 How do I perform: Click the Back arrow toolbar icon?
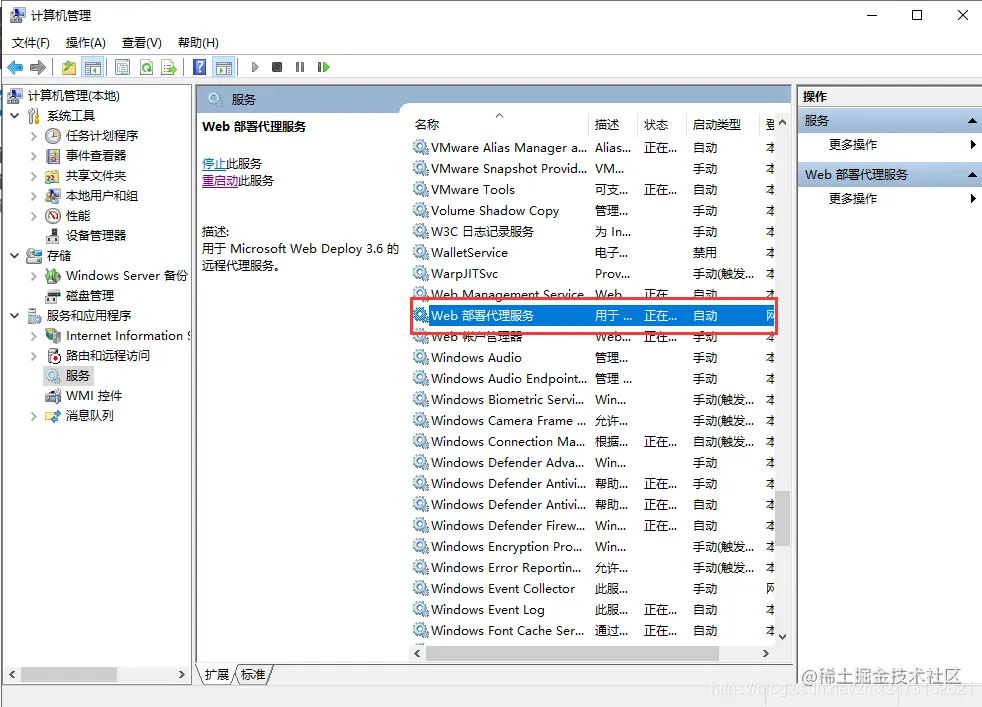[15, 67]
